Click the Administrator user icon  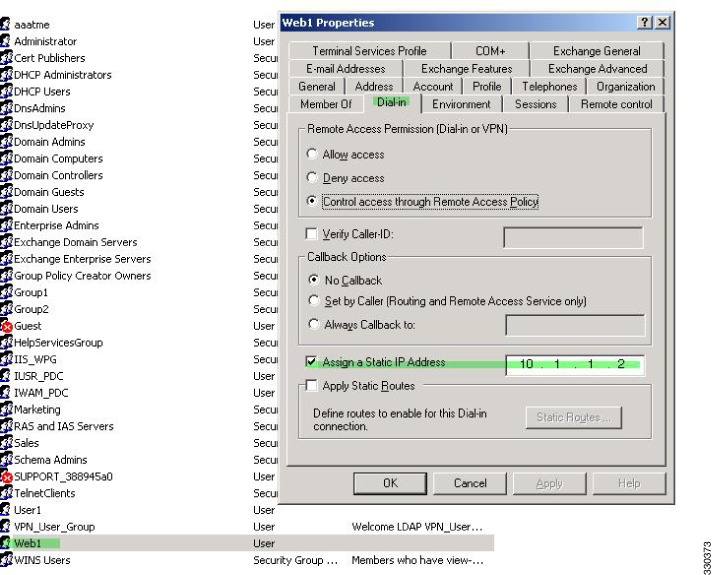[x=5, y=41]
